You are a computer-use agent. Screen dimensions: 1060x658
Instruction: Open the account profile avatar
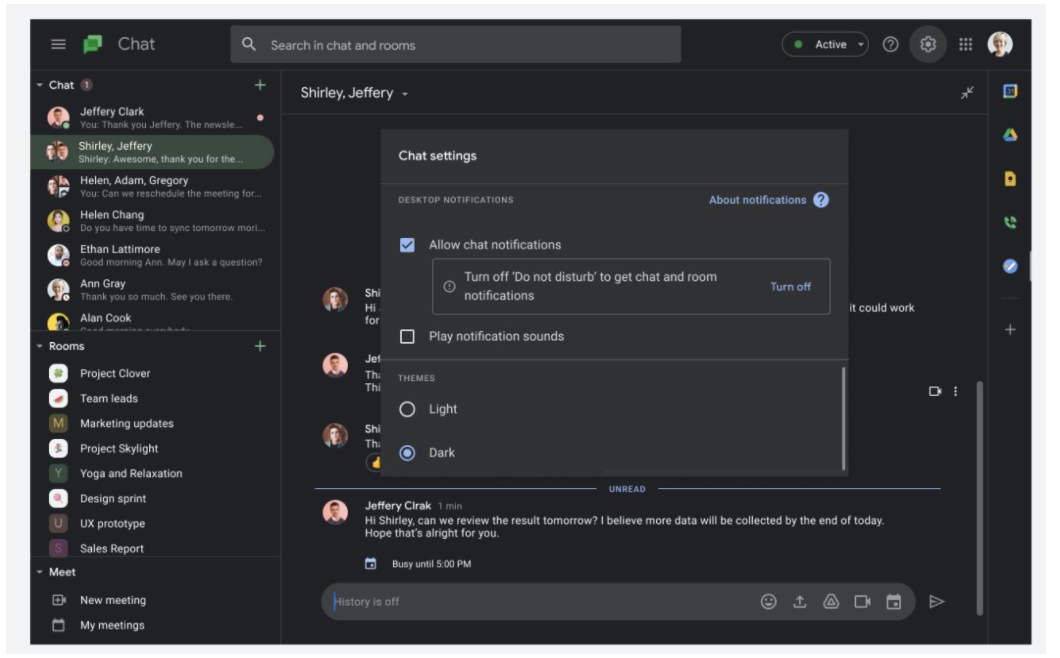point(1000,45)
